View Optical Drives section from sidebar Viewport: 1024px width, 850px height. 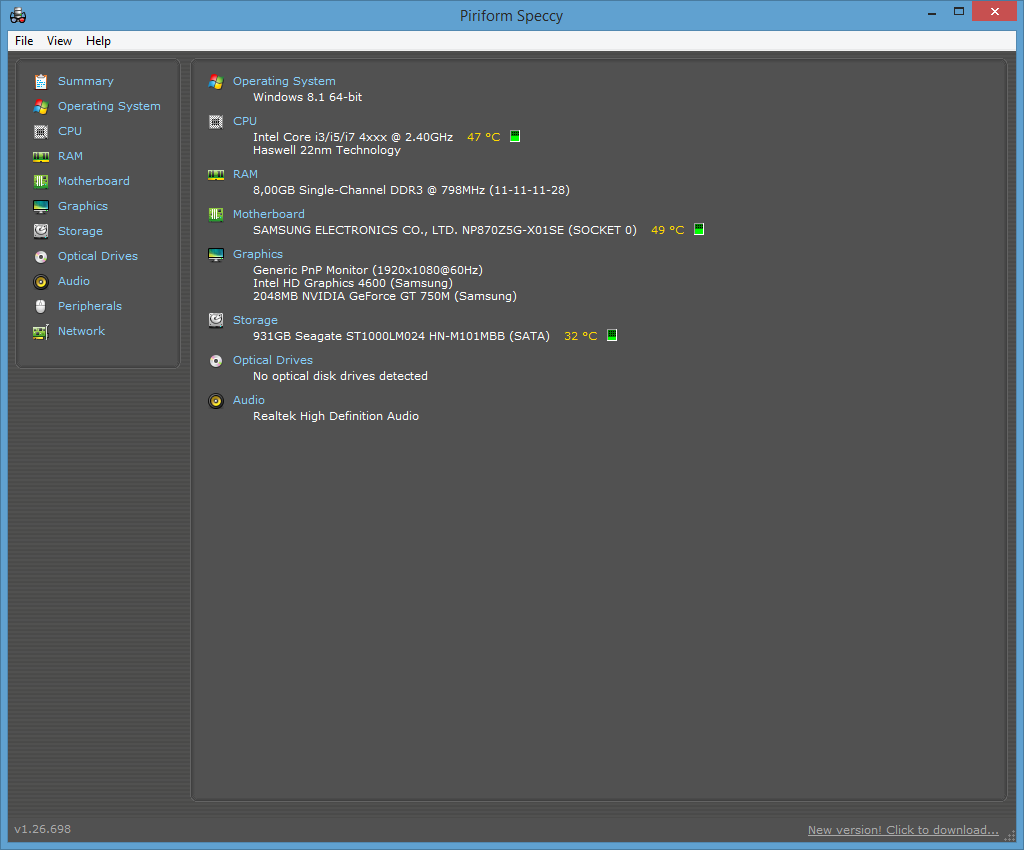[98, 256]
